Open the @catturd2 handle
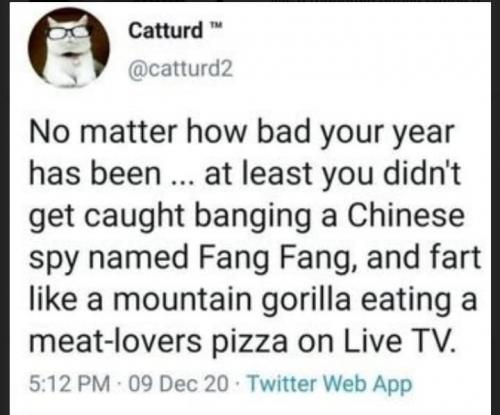The width and height of the screenshot is (500, 415). (180, 70)
